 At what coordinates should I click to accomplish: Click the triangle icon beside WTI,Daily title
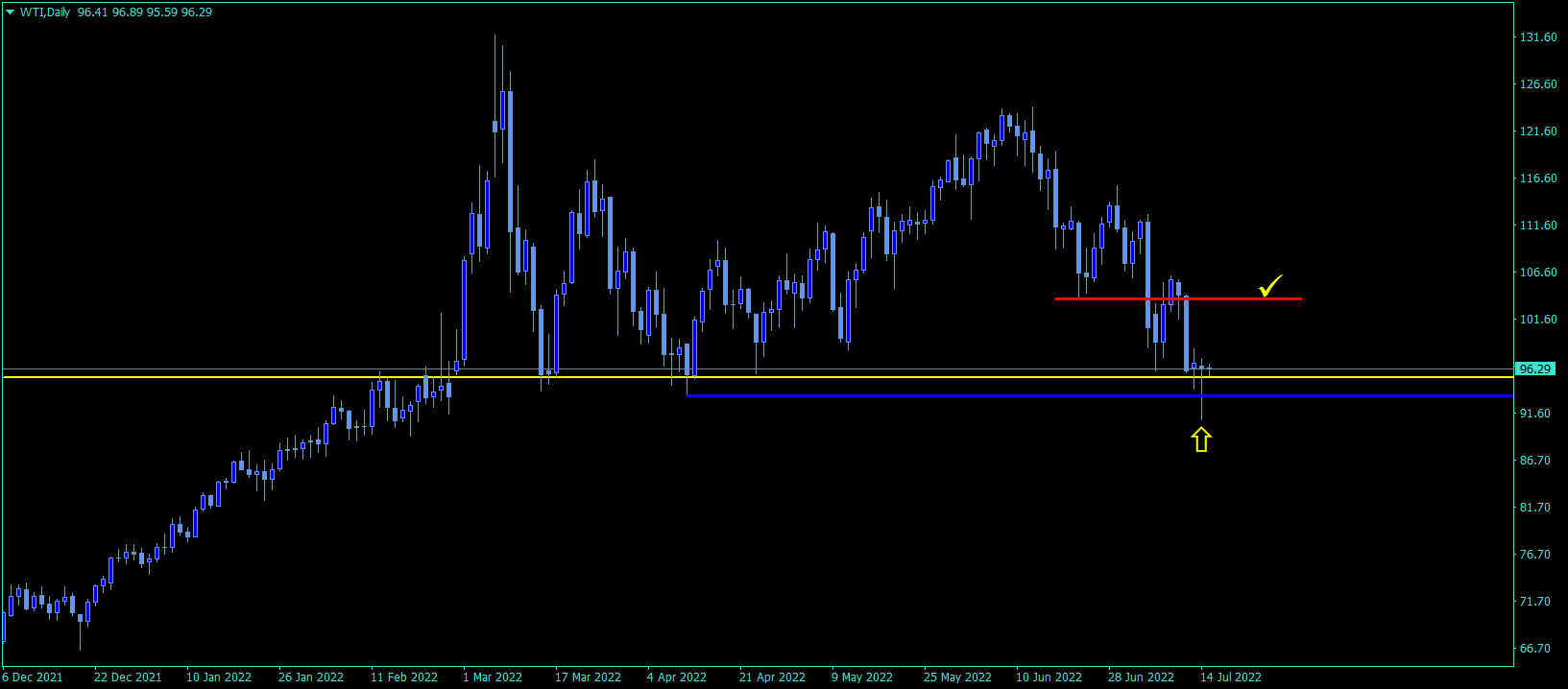click(x=10, y=12)
